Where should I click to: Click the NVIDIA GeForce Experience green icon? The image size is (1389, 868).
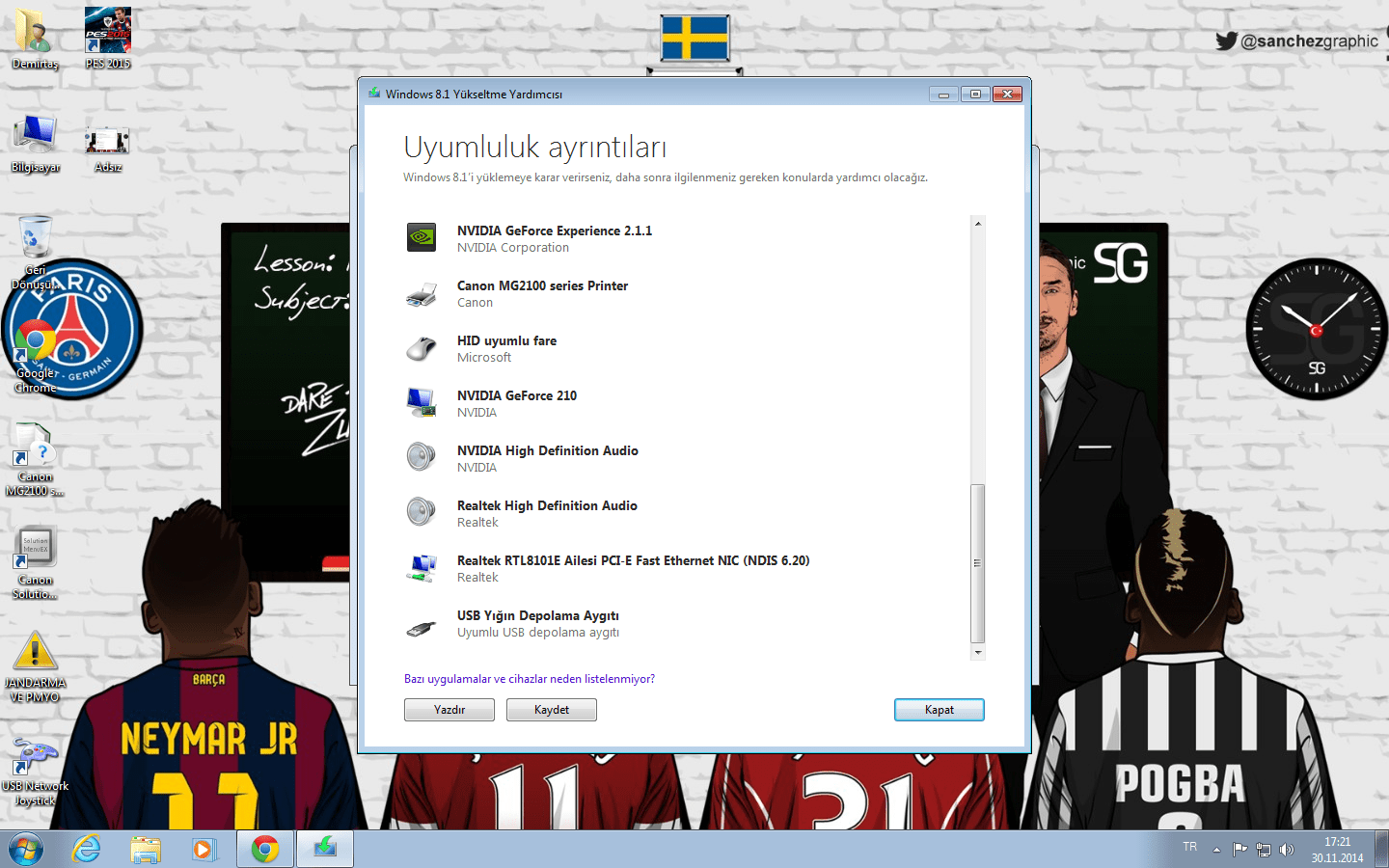pyautogui.click(x=422, y=237)
